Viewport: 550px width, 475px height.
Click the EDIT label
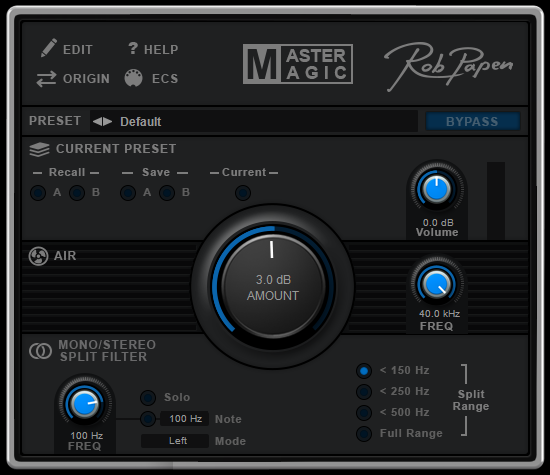tap(78, 49)
